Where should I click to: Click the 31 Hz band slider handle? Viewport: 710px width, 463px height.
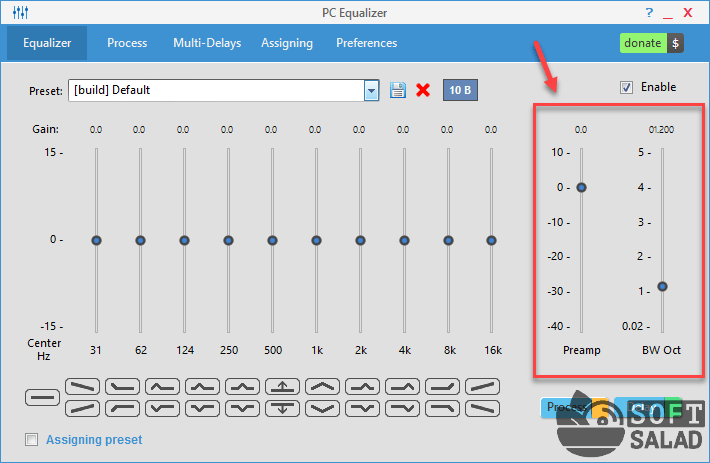pyautogui.click(x=96, y=240)
